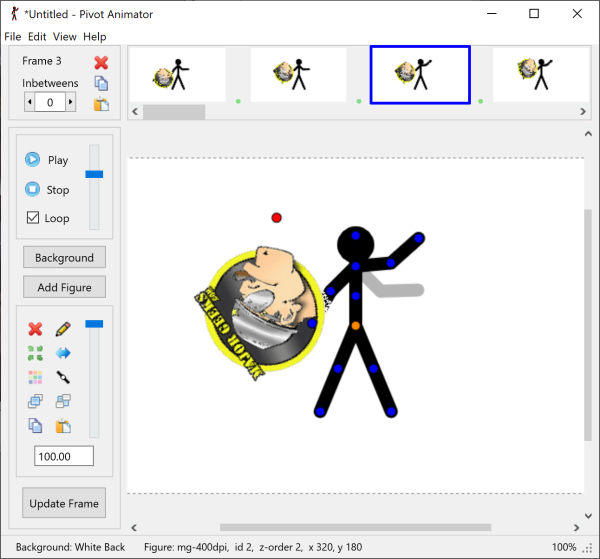The height and width of the screenshot is (559, 600).
Task: Click 'Background: White Back' status text
Action: point(70,547)
